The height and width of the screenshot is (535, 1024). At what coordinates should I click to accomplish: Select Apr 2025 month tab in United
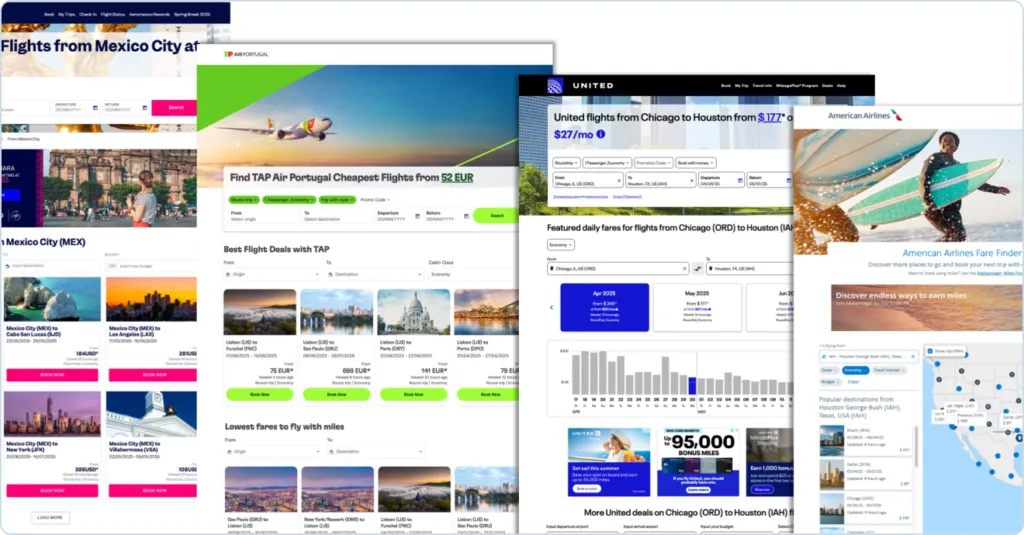(x=605, y=307)
